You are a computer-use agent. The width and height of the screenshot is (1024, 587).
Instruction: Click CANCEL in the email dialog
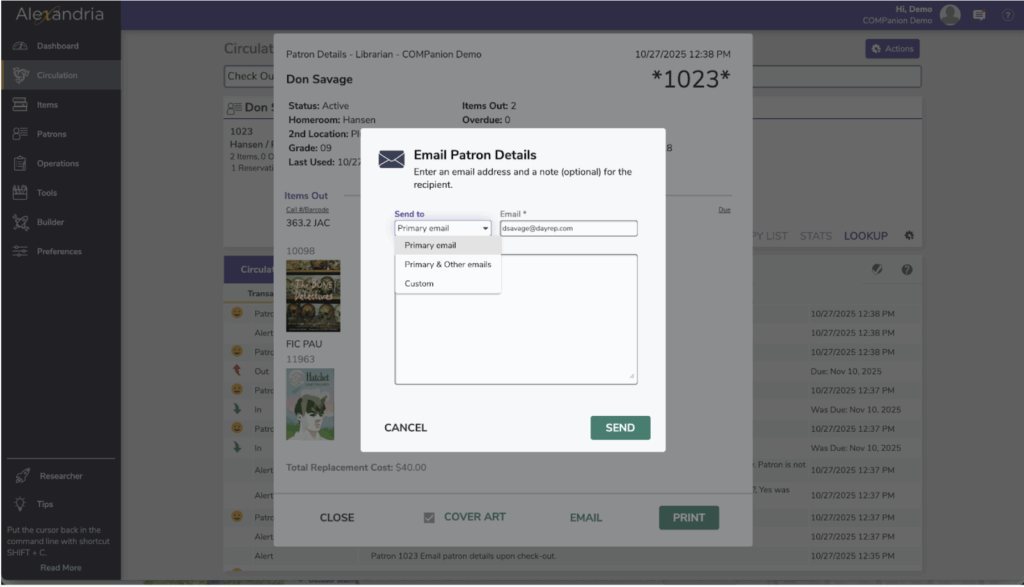point(405,428)
